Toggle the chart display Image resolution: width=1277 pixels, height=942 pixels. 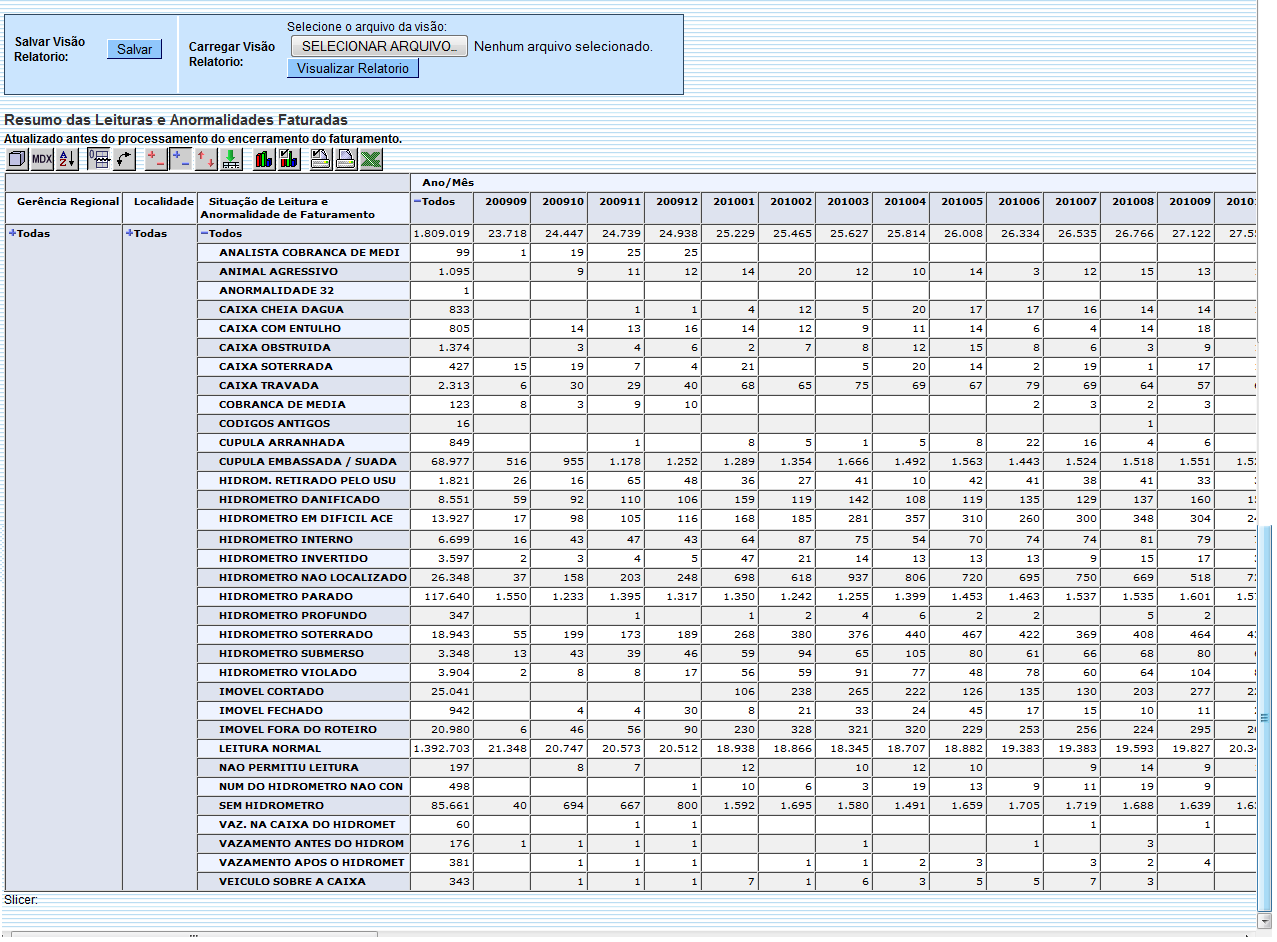(x=264, y=159)
